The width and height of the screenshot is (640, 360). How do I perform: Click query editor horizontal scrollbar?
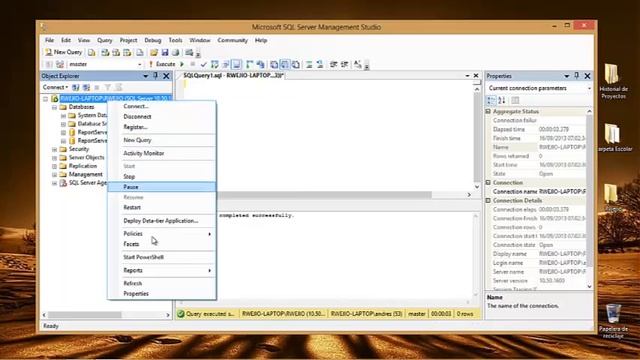pyautogui.click(x=324, y=195)
